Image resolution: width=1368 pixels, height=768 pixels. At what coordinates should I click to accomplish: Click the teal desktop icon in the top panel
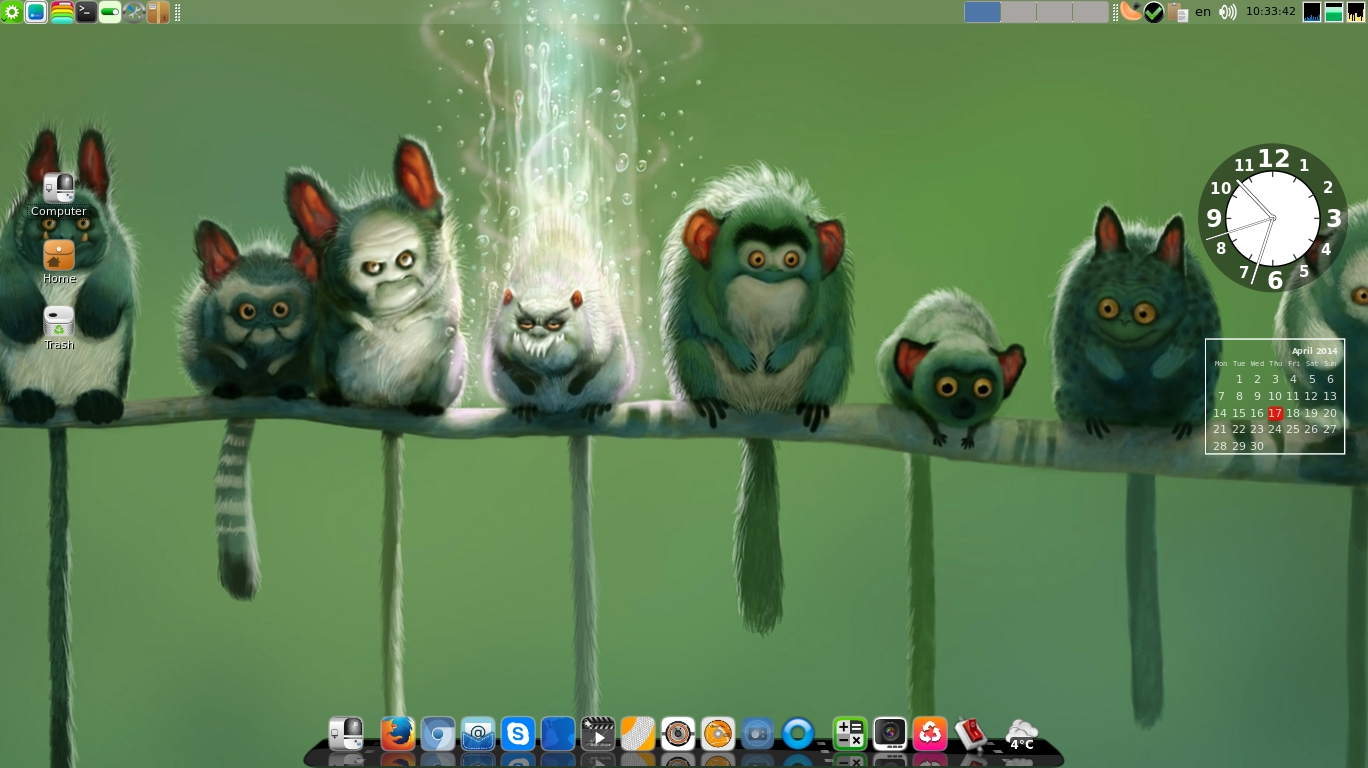tap(36, 12)
